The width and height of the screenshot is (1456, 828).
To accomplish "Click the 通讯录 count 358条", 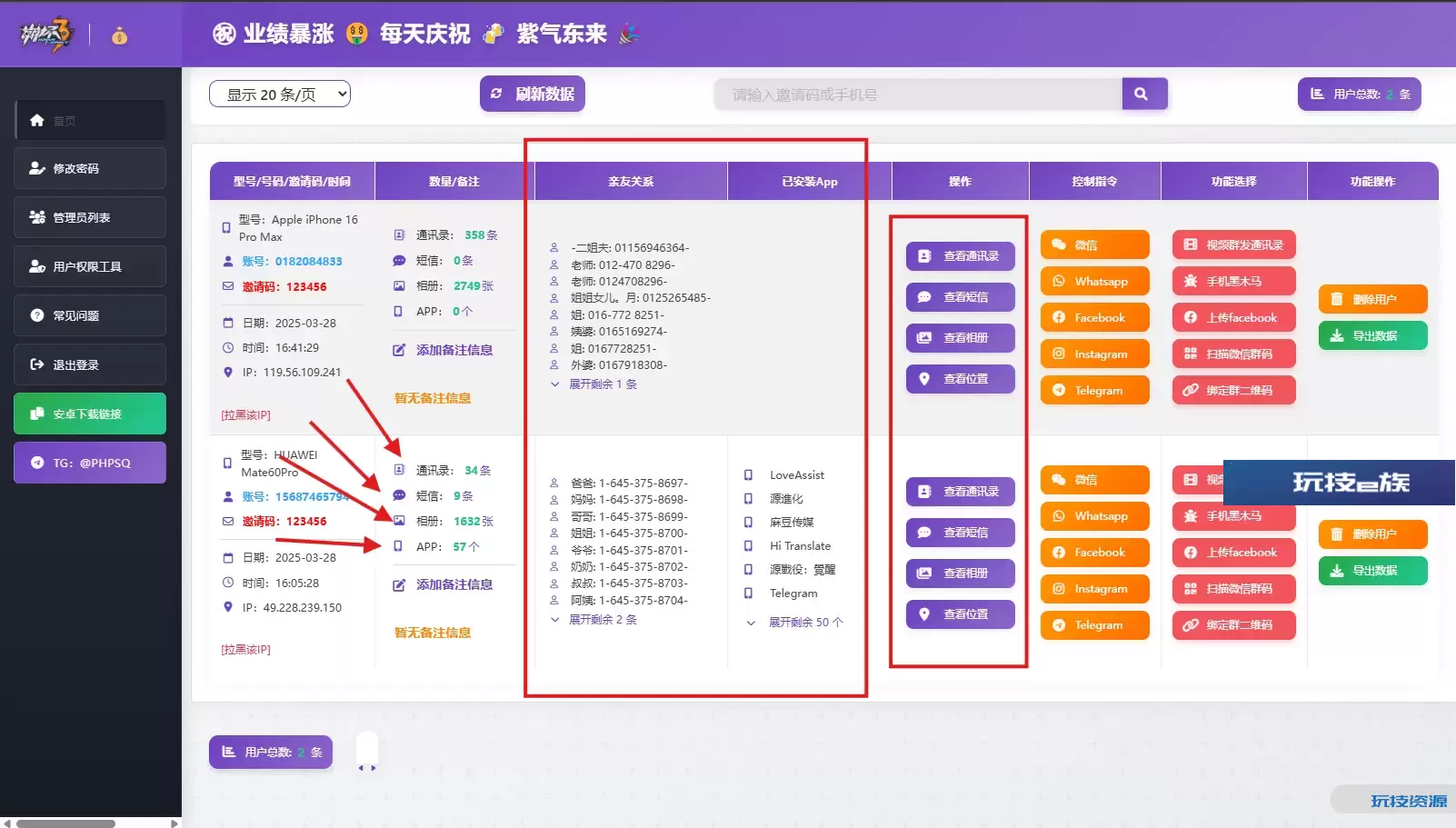I will [x=481, y=234].
